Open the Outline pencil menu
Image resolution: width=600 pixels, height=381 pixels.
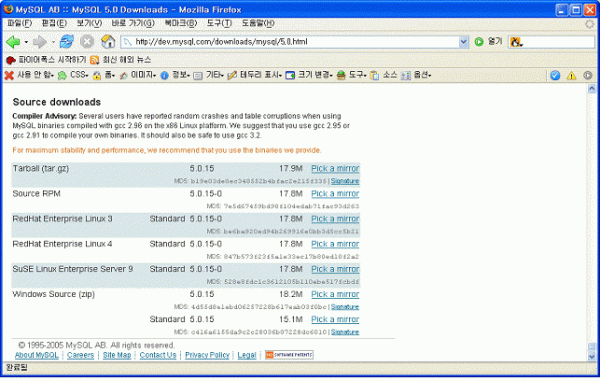tap(254, 75)
